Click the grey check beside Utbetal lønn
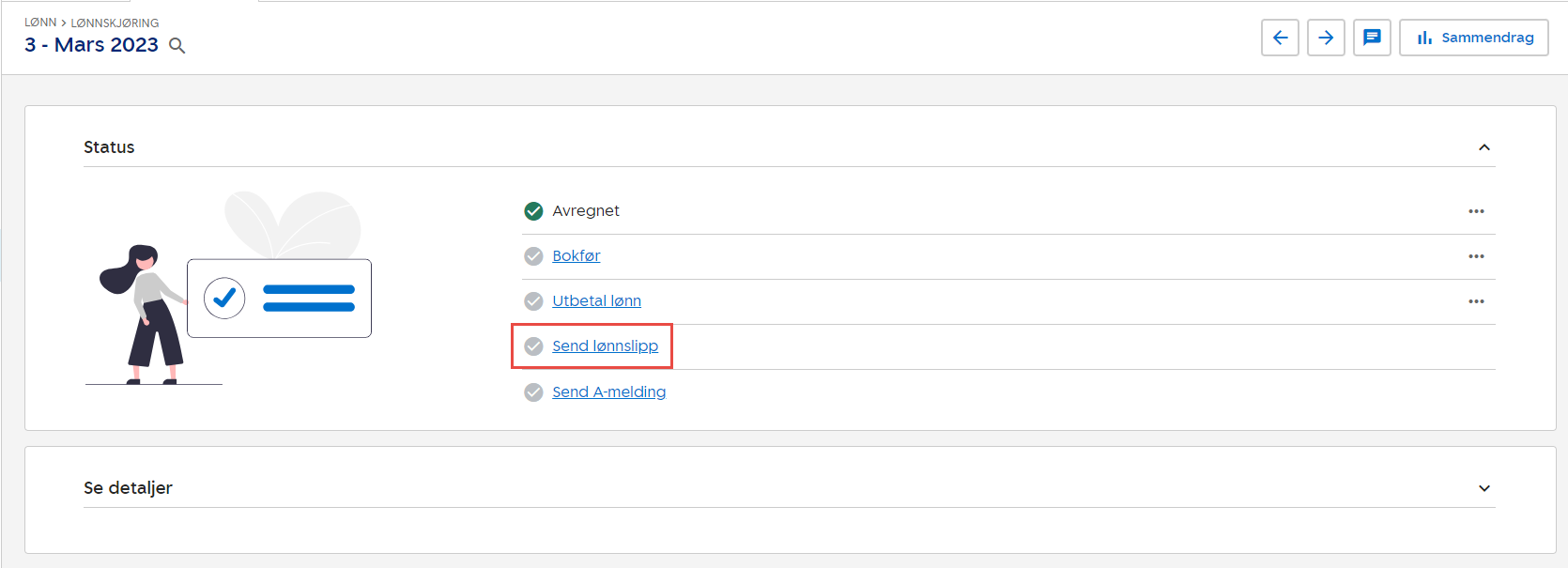This screenshot has width=1568, height=568. pyautogui.click(x=533, y=301)
